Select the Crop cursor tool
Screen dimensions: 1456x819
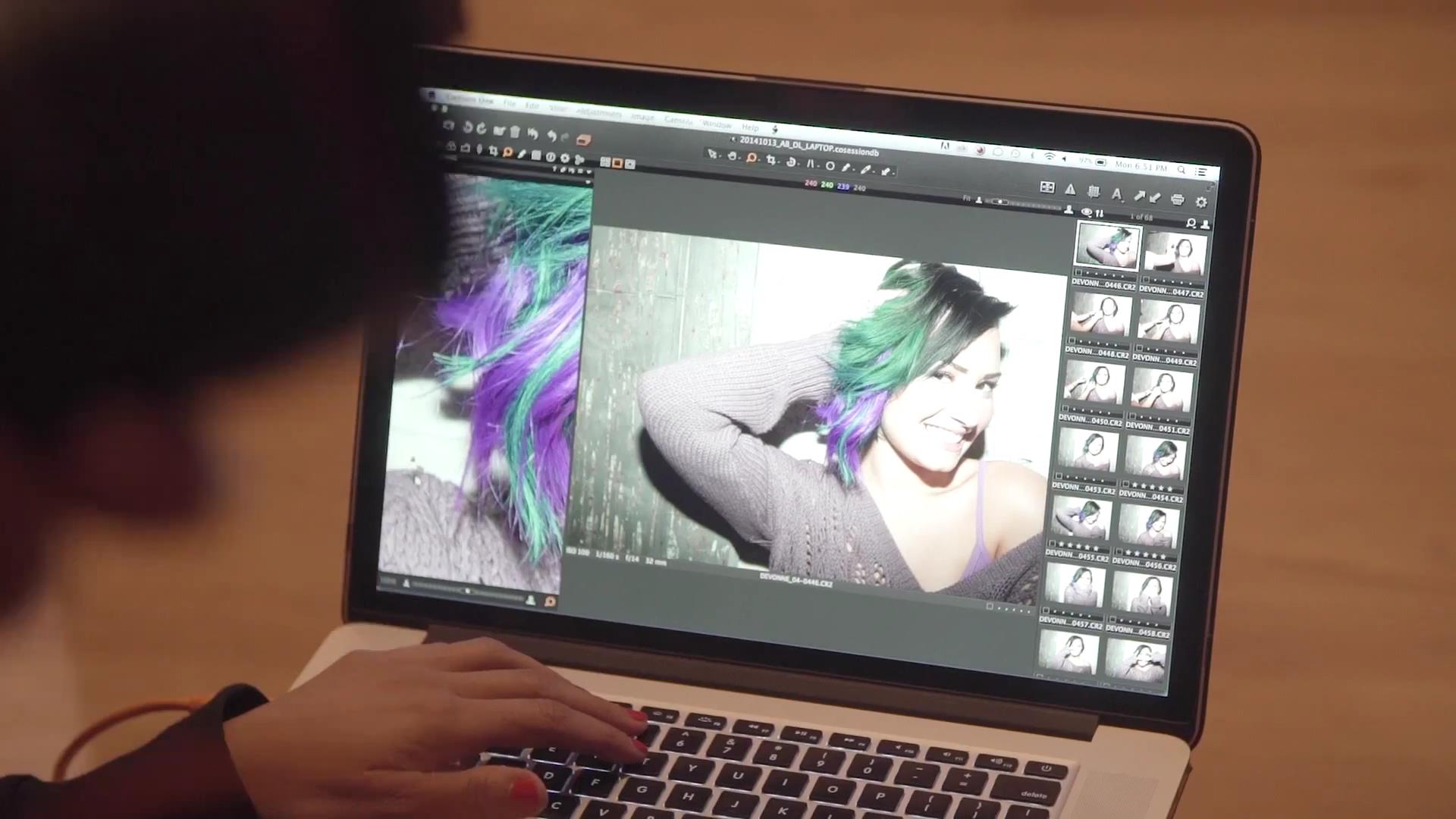point(771,160)
